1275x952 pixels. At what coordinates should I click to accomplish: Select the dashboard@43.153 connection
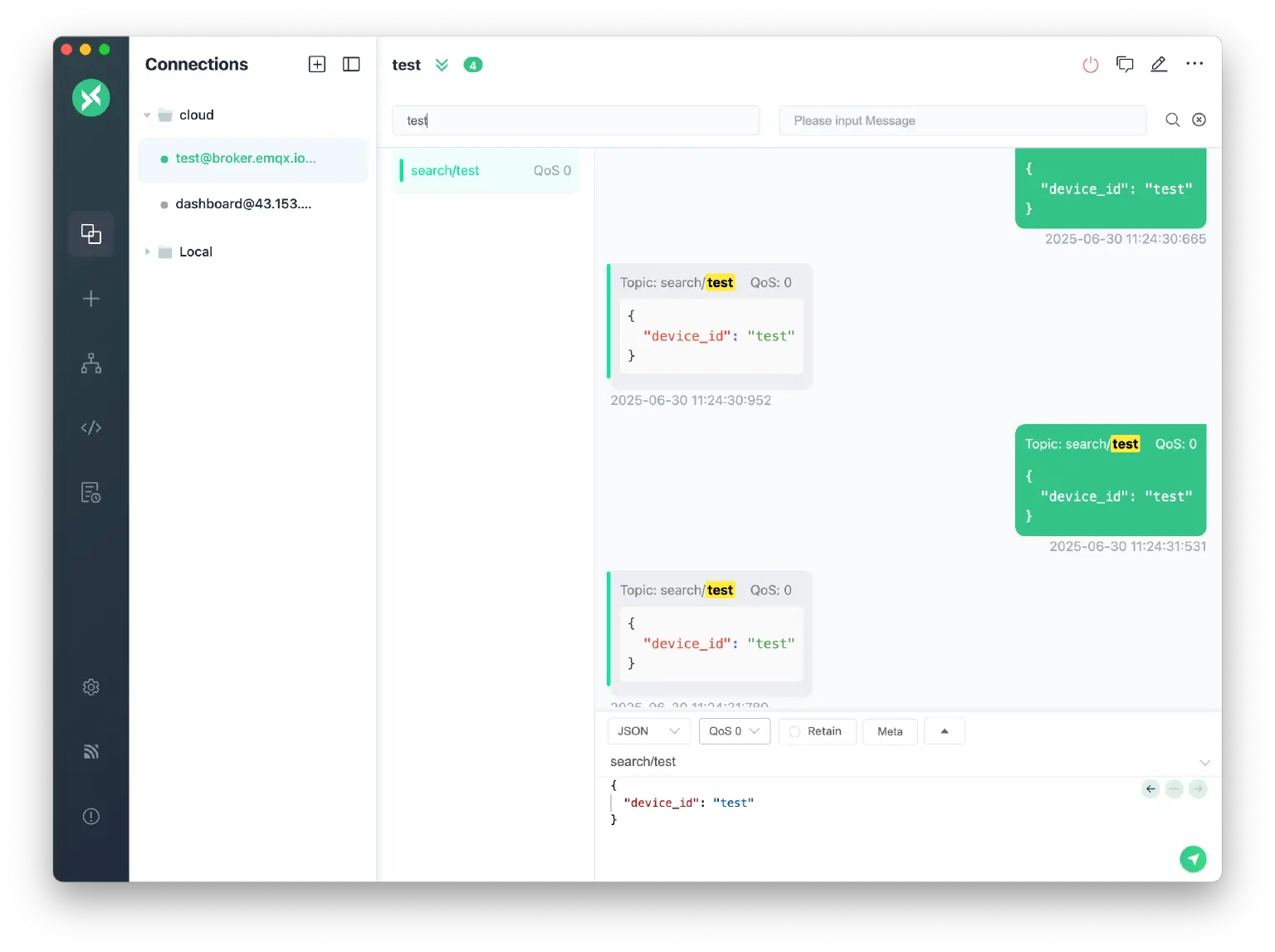coord(243,204)
